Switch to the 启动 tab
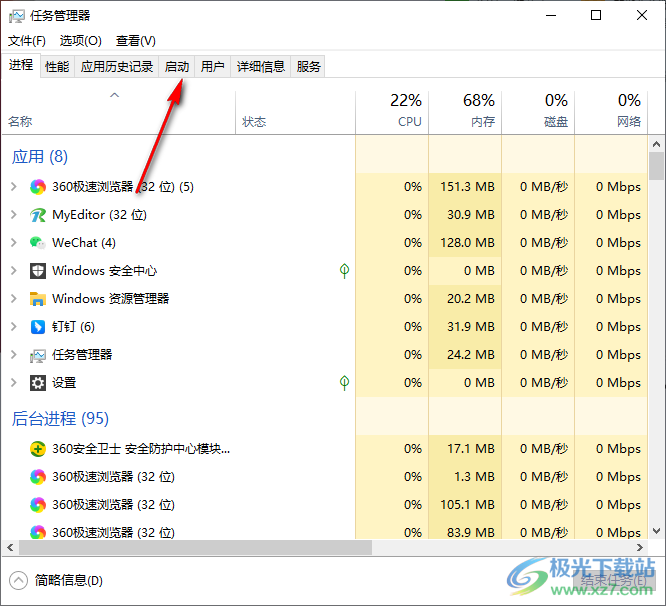Screen dimensions: 666x606 177,66
